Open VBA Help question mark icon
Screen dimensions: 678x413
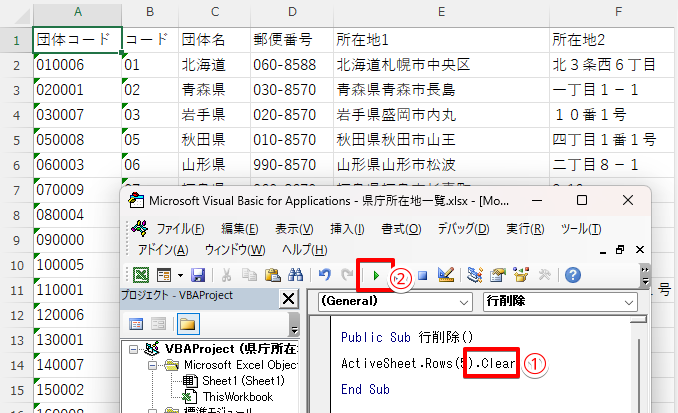point(572,275)
